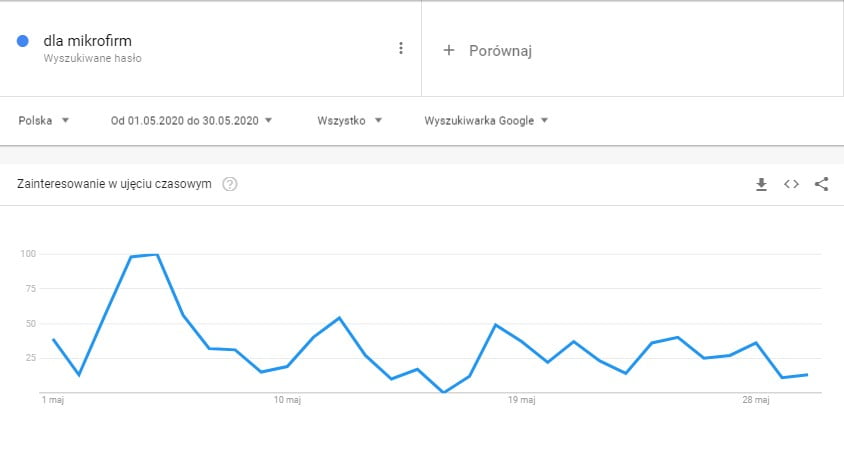844x457 pixels.
Task: Open the date range Od 01.05.2020 dropdown
Action: coord(191,121)
